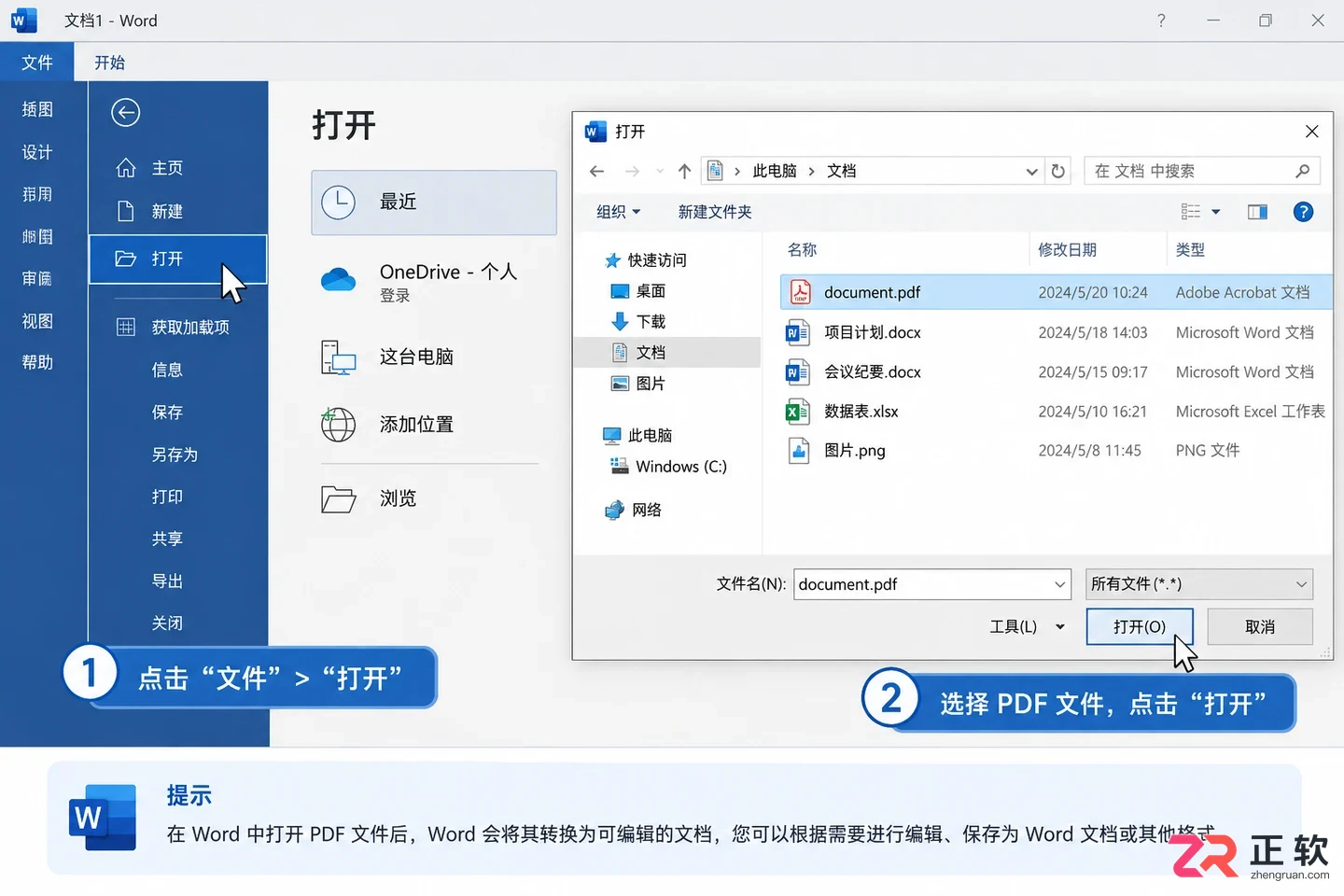Select 数据表.xlsx file
Image resolution: width=1344 pixels, height=896 pixels.
point(1055,412)
